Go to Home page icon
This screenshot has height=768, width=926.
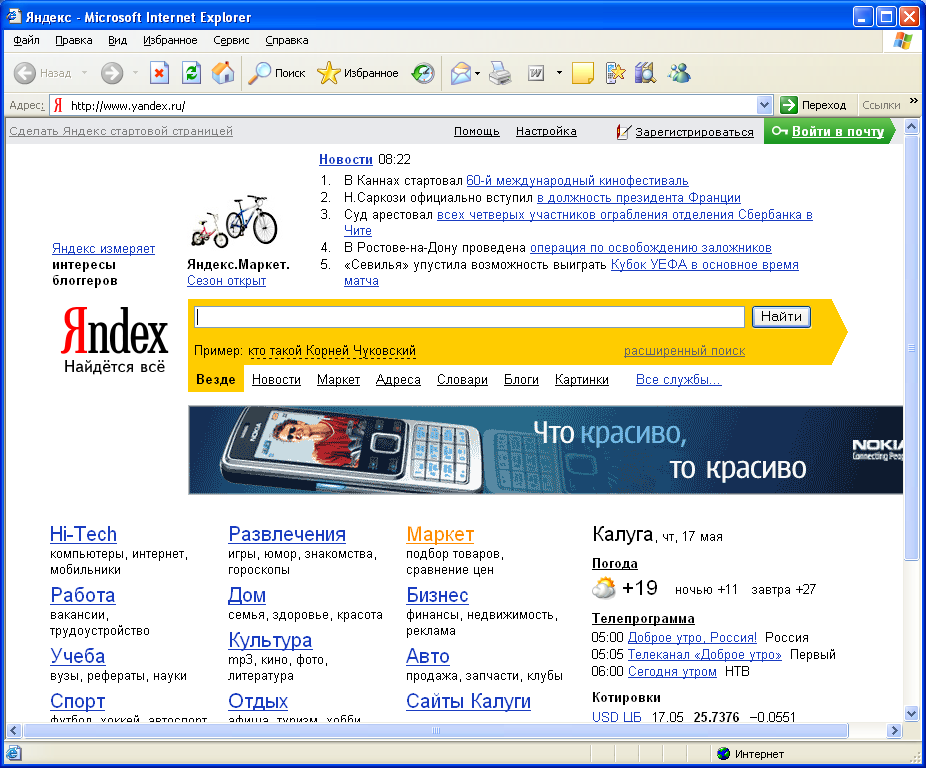(223, 73)
